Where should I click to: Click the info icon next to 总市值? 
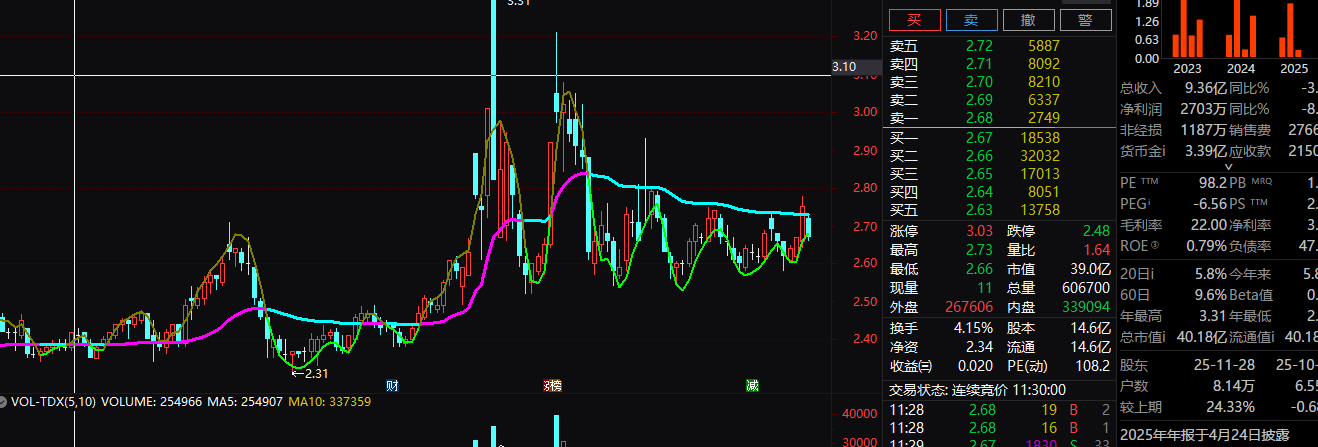point(1165,335)
